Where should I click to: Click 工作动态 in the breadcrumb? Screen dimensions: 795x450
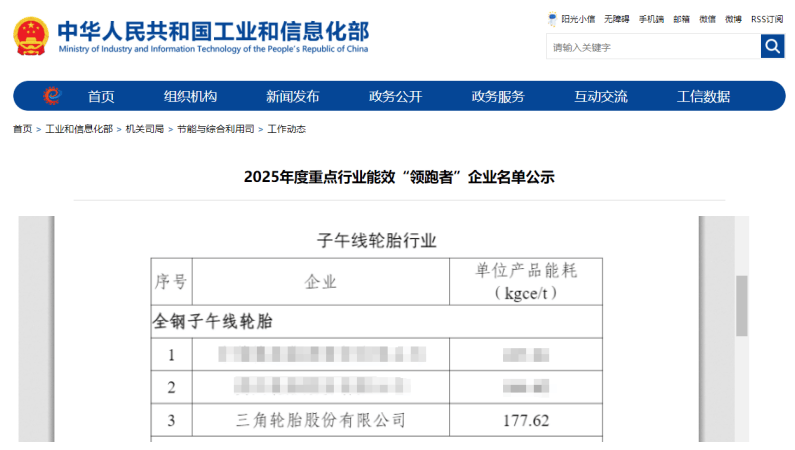286,130
